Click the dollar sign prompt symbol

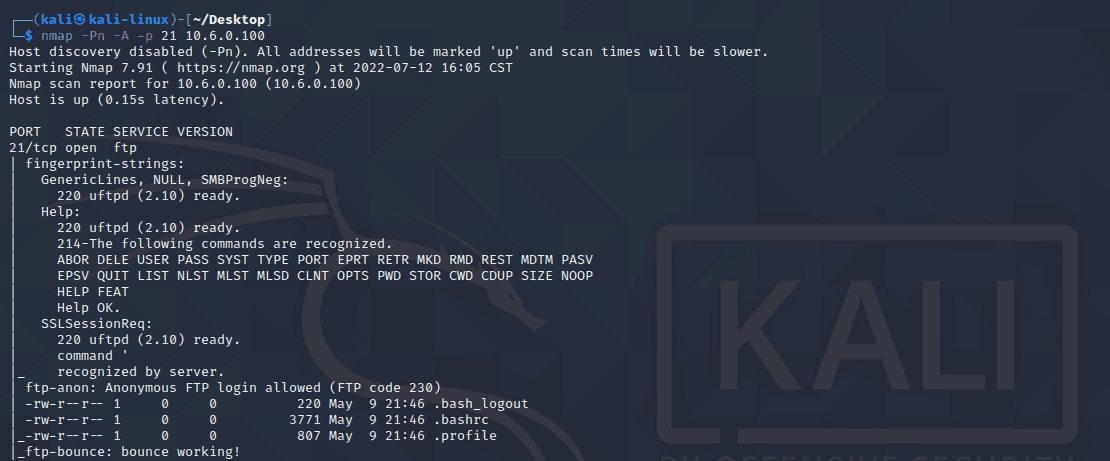(28, 36)
